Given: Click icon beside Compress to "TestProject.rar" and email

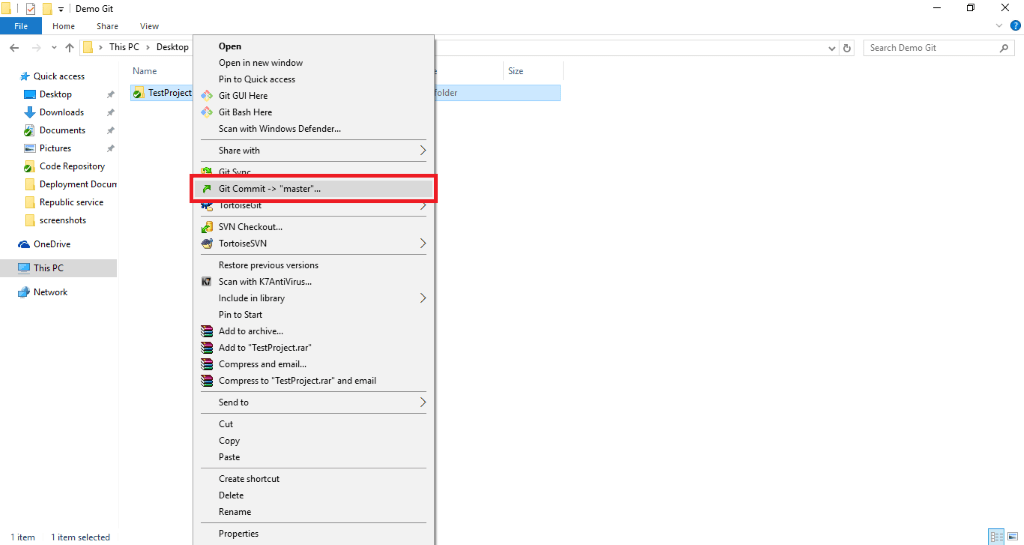Looking at the screenshot, I should pyautogui.click(x=207, y=381).
